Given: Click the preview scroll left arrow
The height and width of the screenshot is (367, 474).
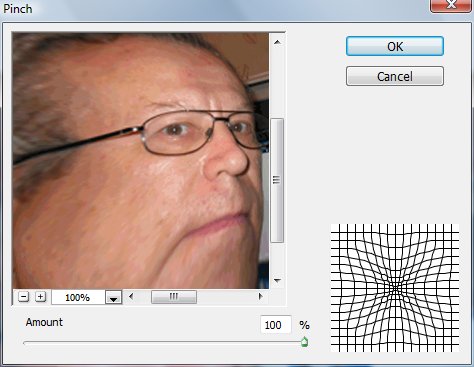Looking at the screenshot, I should 131,296.
